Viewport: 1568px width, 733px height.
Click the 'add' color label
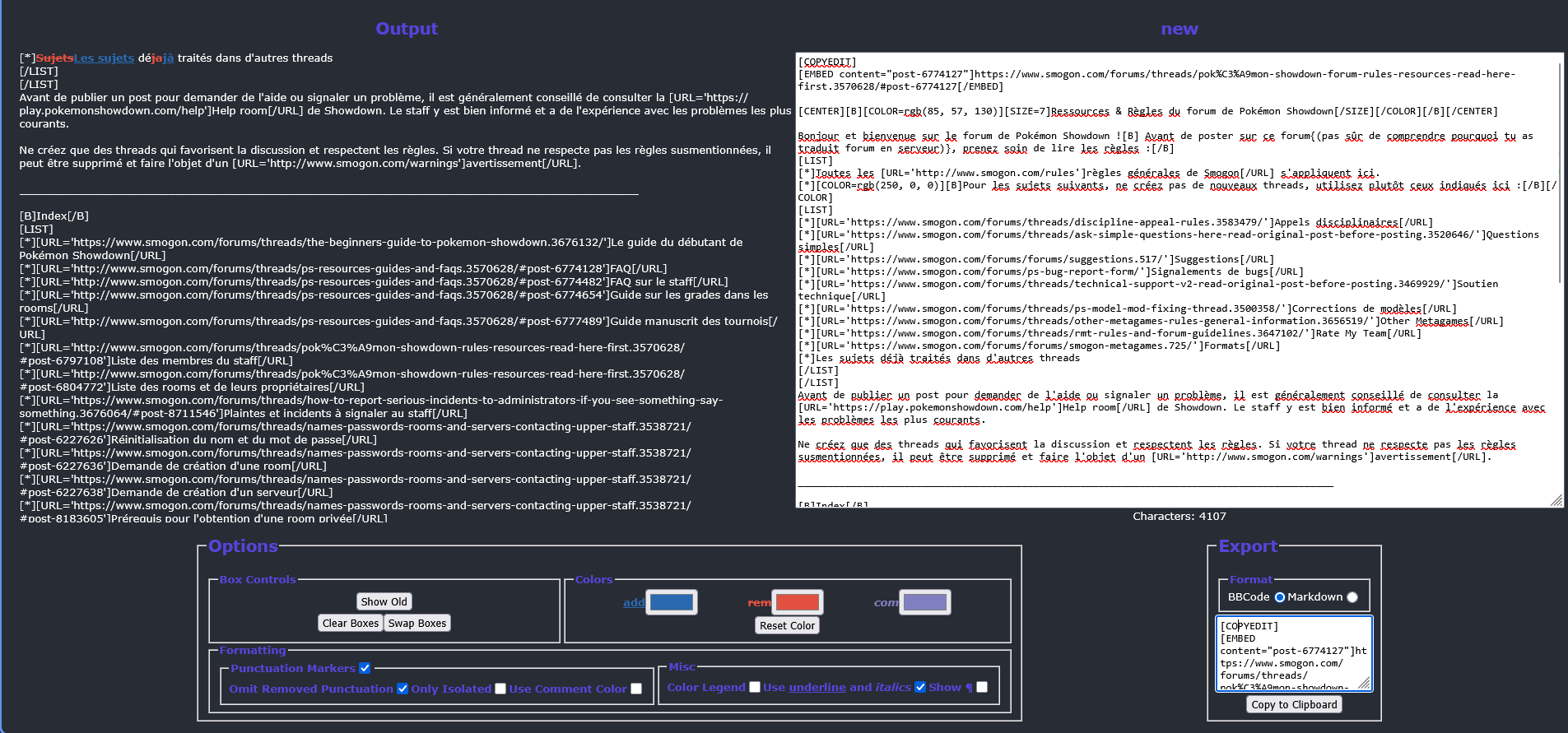point(634,603)
